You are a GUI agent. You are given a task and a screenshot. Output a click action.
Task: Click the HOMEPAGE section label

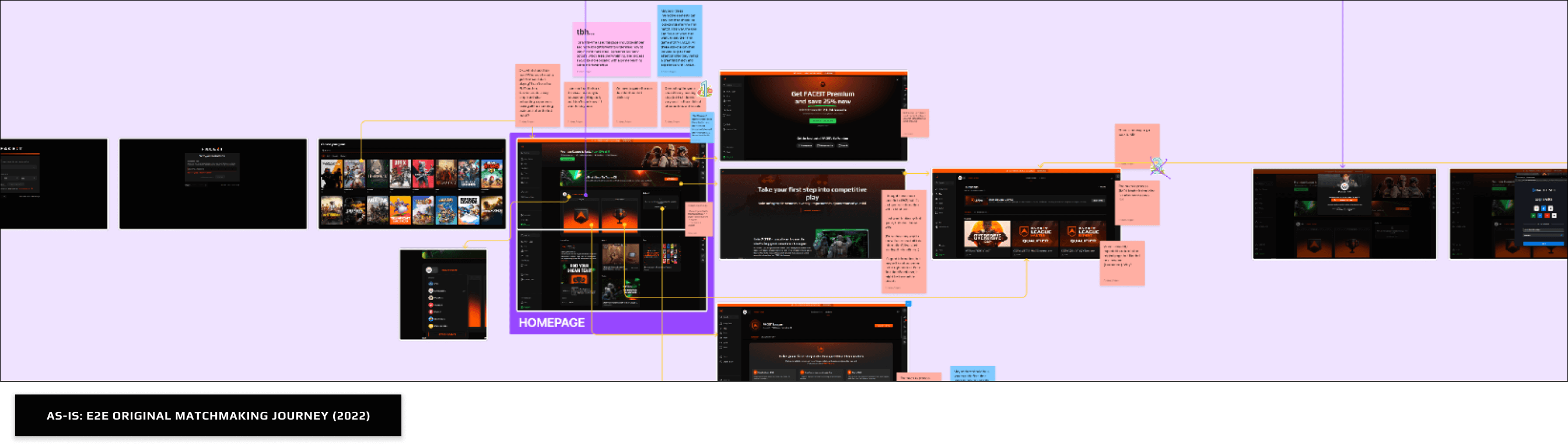tap(551, 323)
